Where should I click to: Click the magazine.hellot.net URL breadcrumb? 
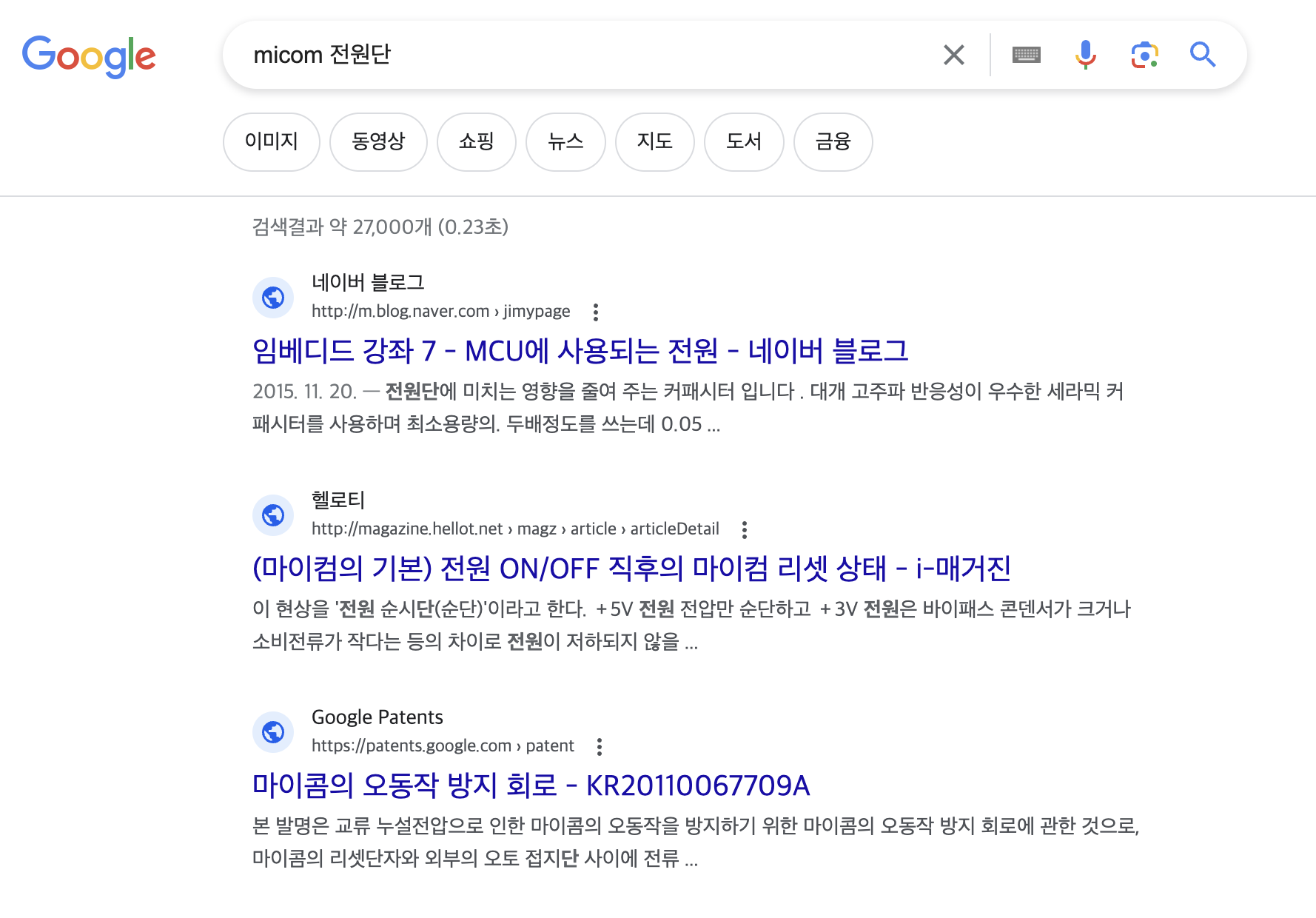(x=515, y=529)
